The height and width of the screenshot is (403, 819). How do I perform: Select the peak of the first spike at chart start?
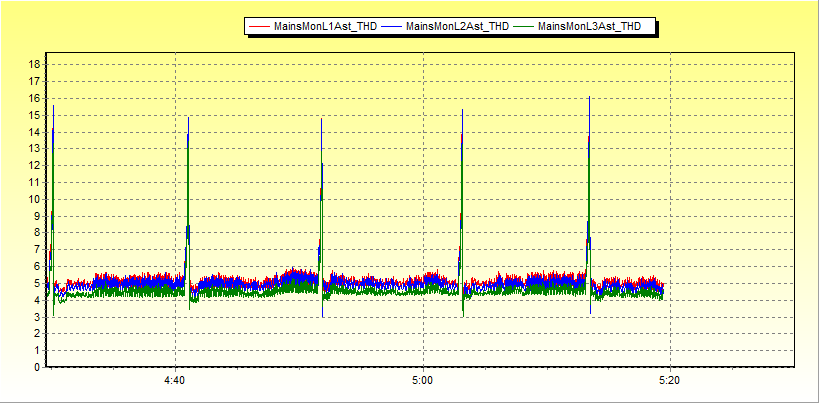click(x=53, y=106)
